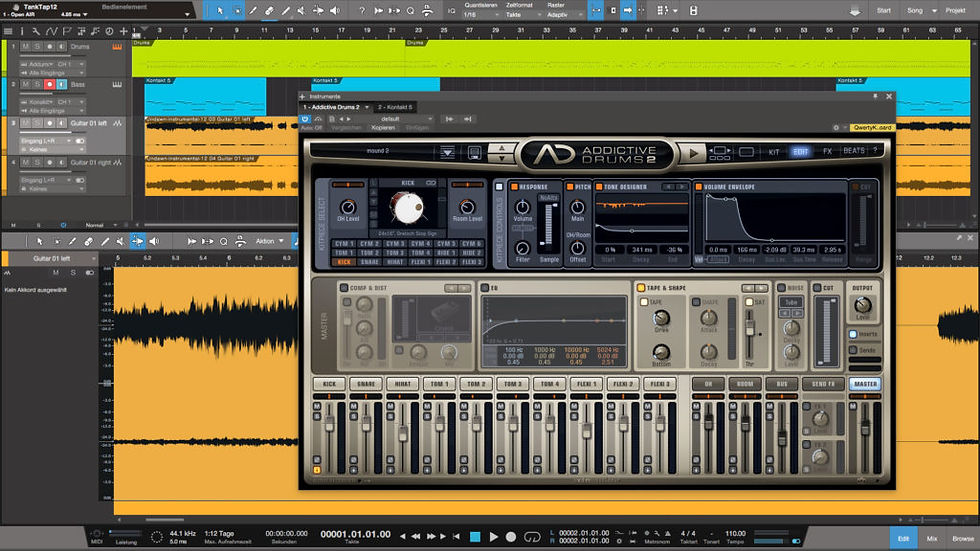The image size is (980, 551).
Task: Toggle monitor on Bass track
Action: tap(61, 84)
